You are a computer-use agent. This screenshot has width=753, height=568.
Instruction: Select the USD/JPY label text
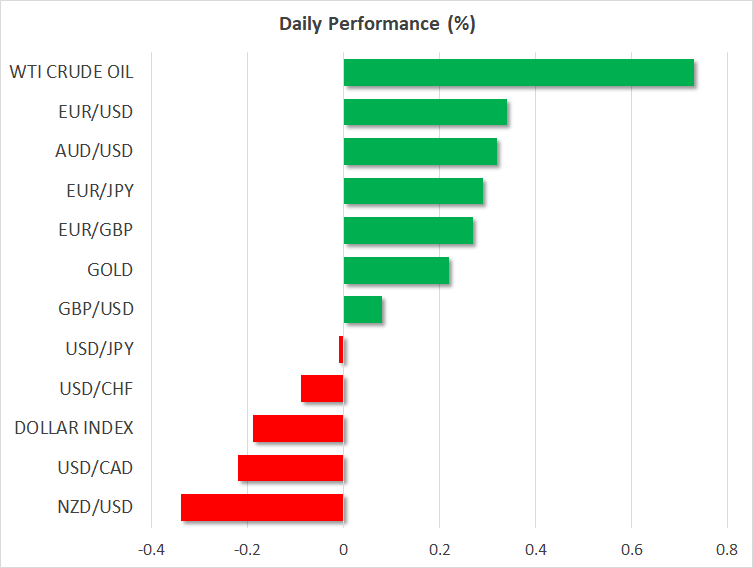pyautogui.click(x=97, y=349)
